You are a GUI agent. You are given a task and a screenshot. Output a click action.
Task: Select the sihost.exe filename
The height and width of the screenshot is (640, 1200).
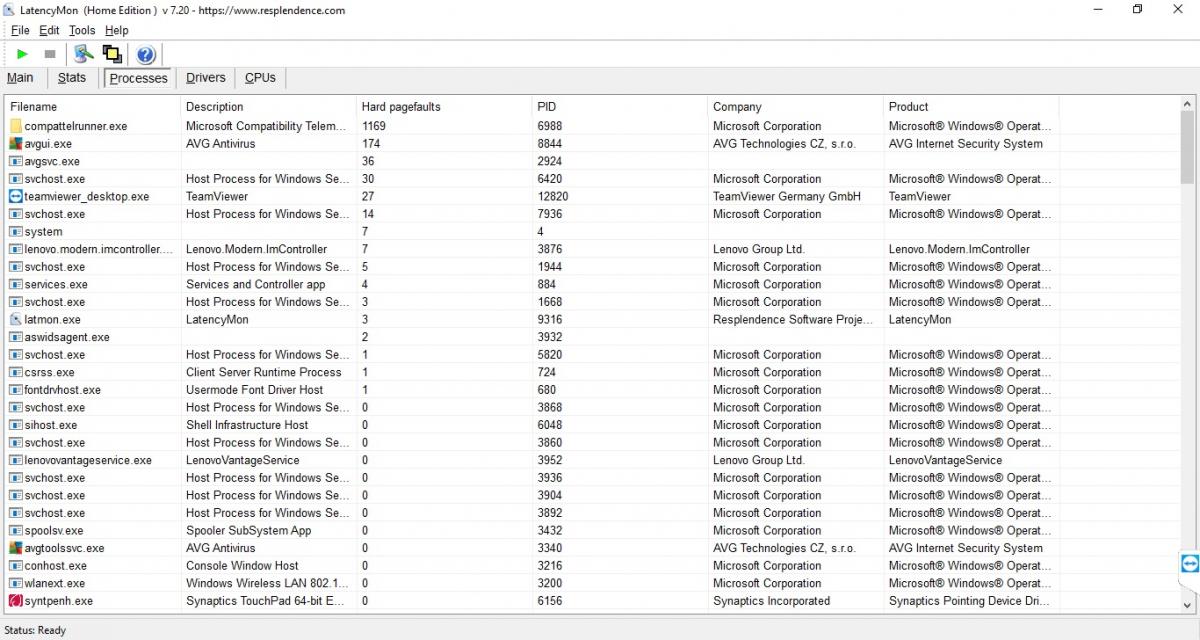[51, 425]
